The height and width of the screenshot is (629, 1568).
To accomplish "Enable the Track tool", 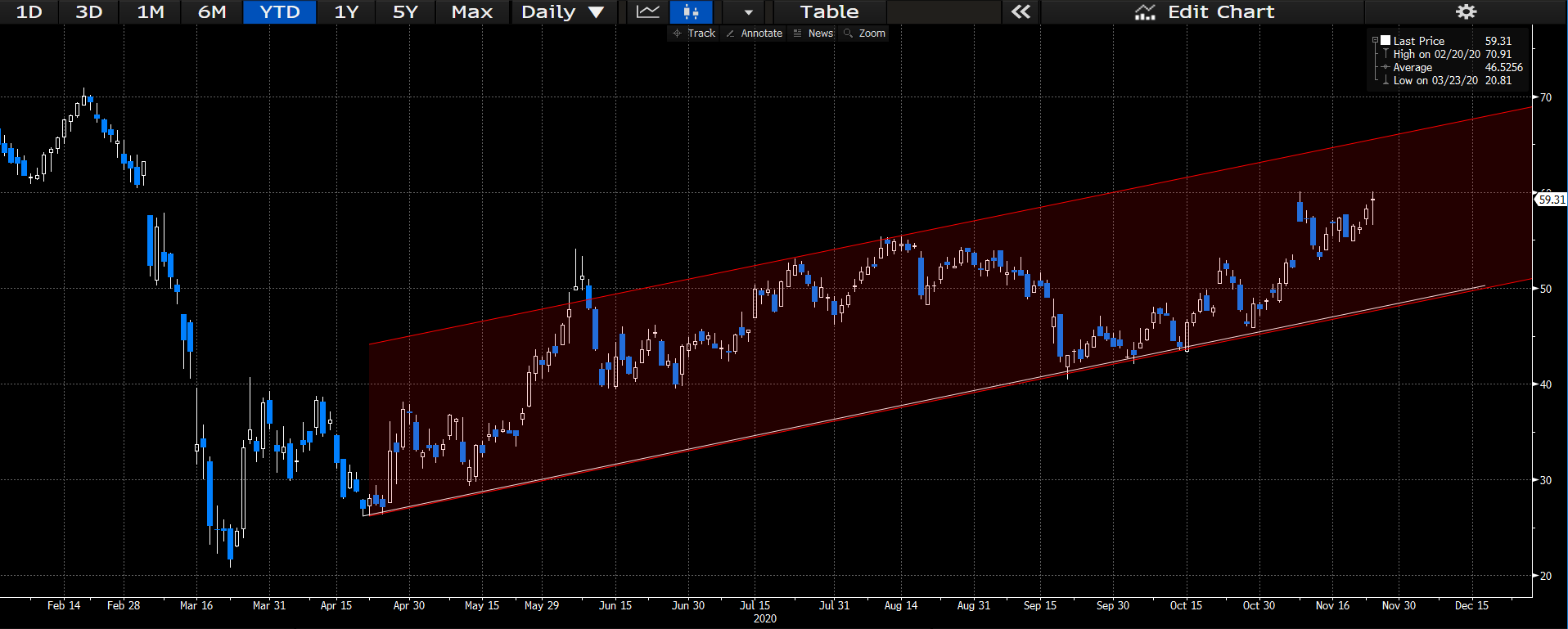I will 694,34.
